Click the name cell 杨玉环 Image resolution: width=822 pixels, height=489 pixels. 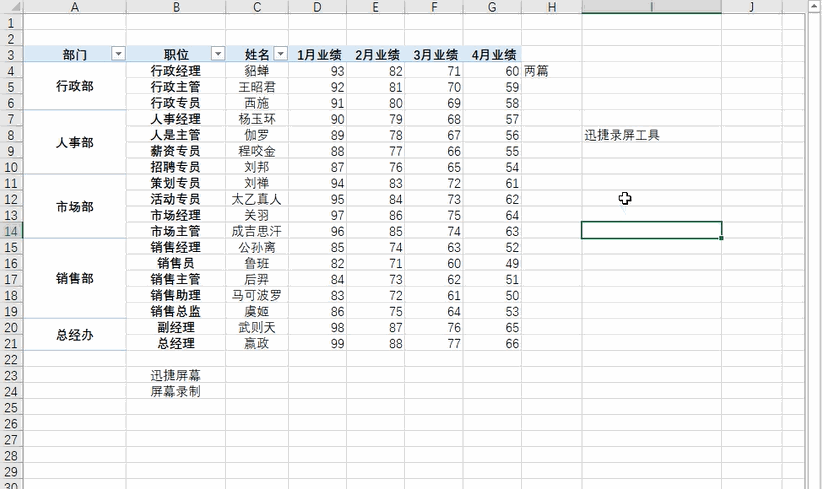(x=257, y=119)
